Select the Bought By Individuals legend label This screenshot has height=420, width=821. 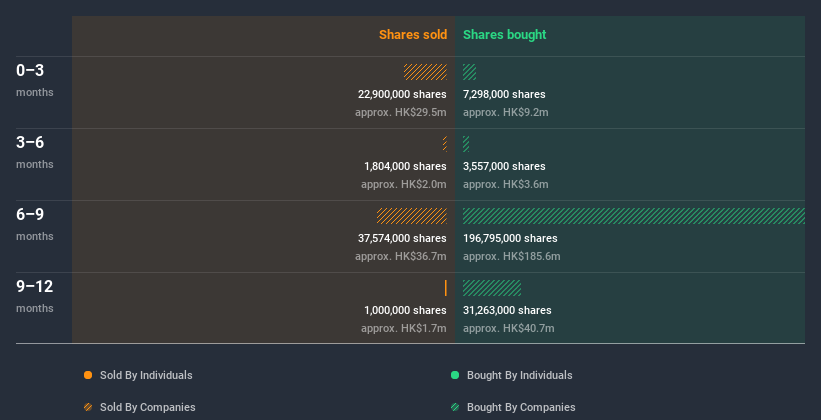click(519, 375)
